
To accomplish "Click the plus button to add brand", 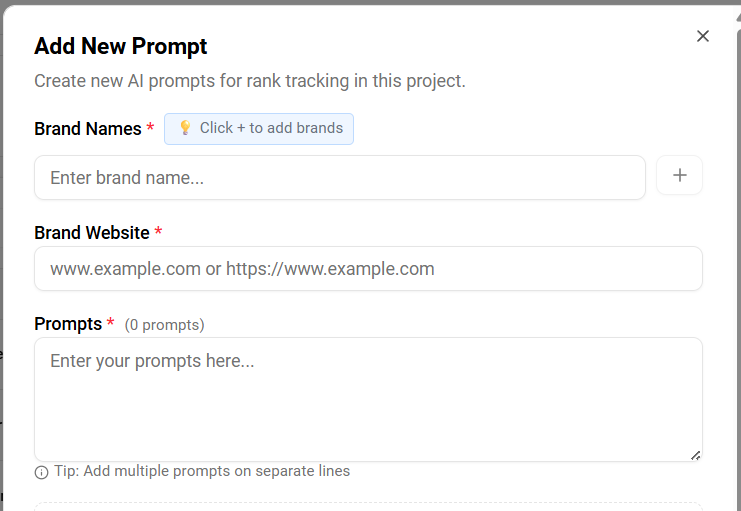I will 680,175.
